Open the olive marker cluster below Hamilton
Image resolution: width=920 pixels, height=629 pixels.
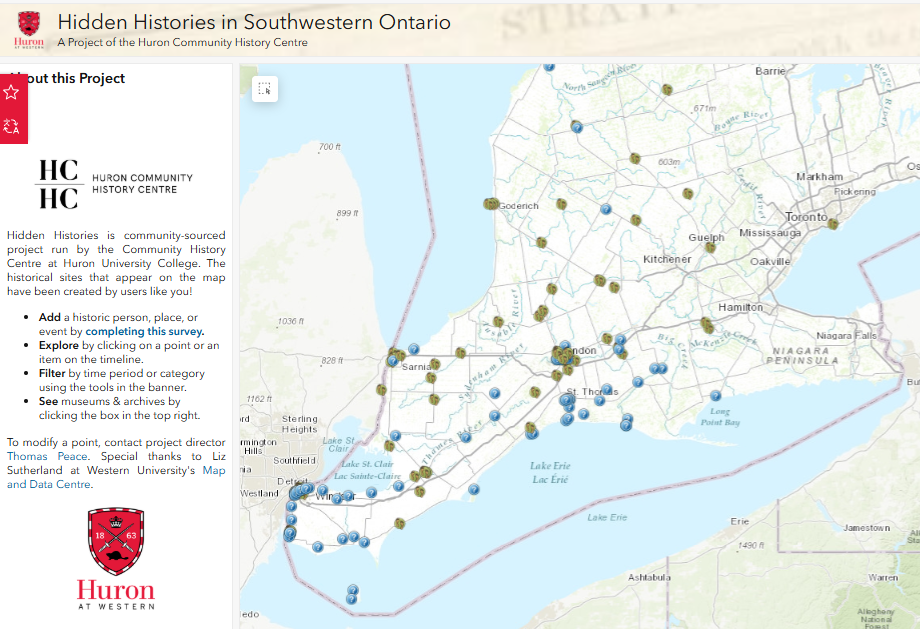click(x=707, y=325)
